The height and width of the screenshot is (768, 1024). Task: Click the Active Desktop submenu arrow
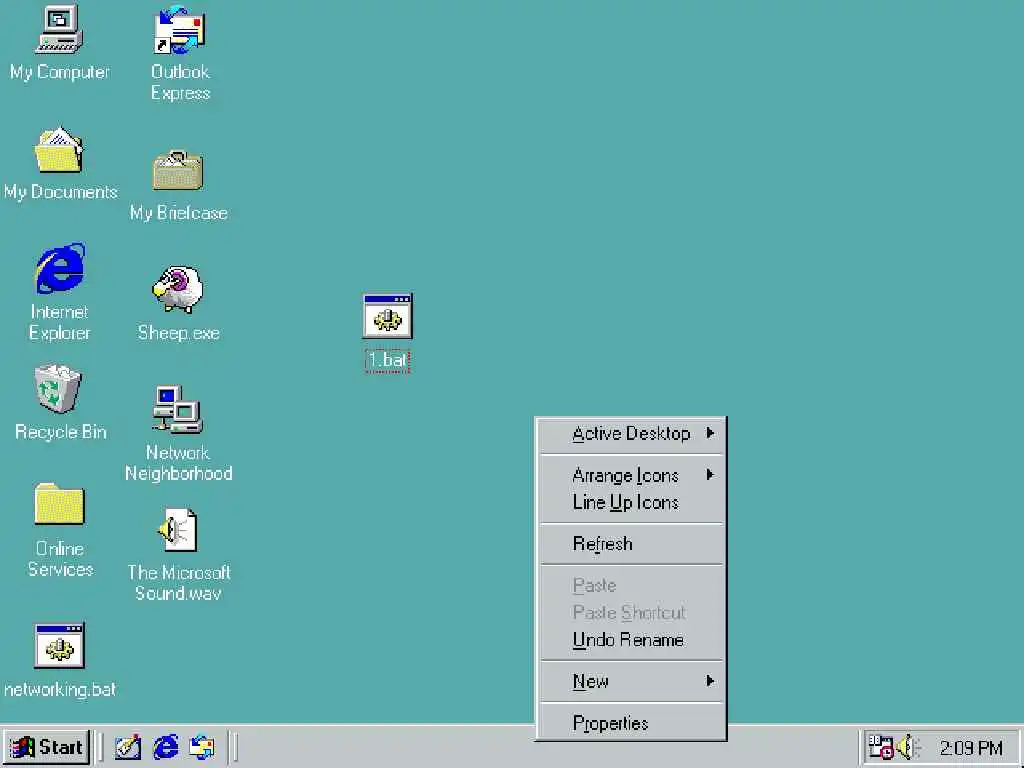[x=711, y=433]
